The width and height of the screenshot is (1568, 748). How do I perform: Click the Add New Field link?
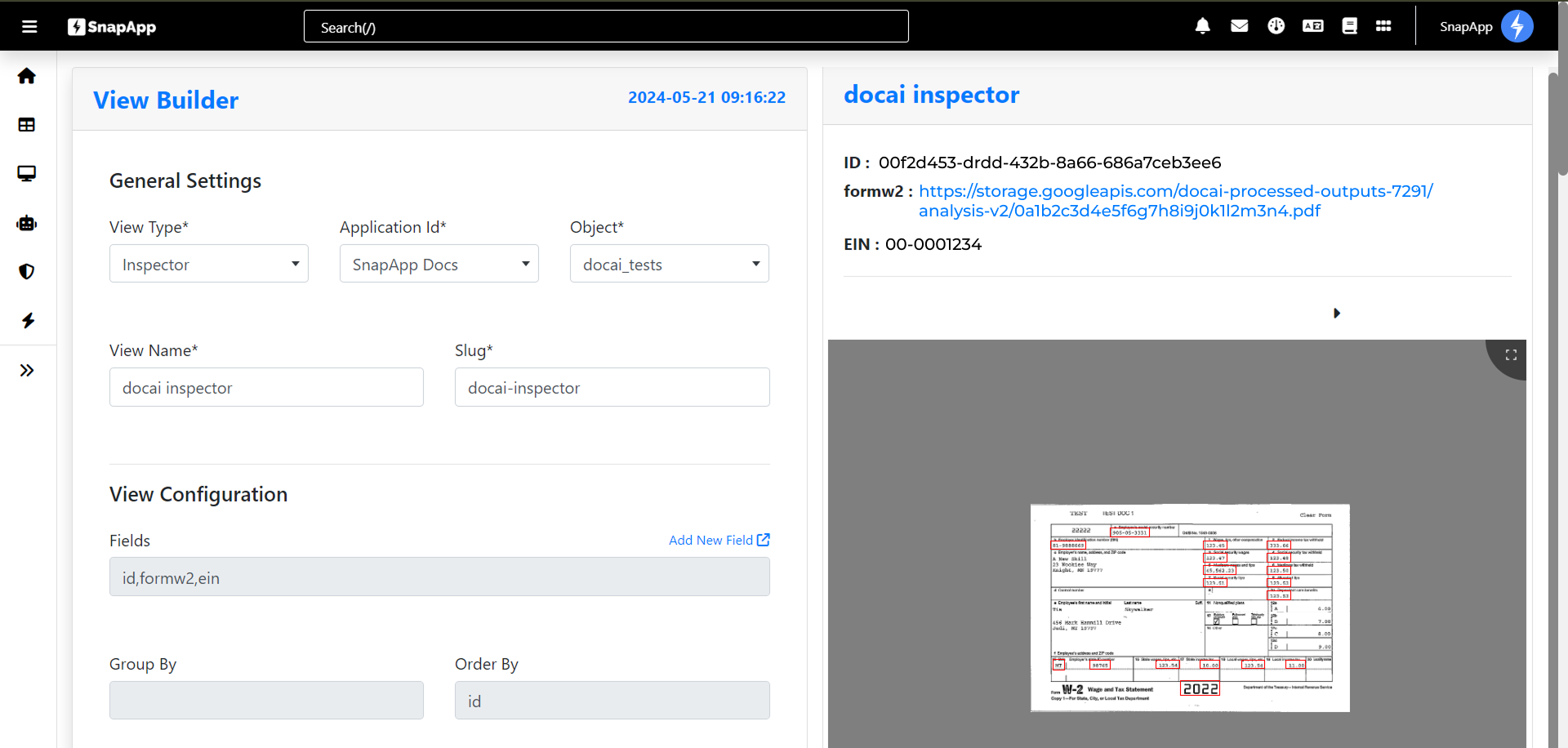pos(718,540)
